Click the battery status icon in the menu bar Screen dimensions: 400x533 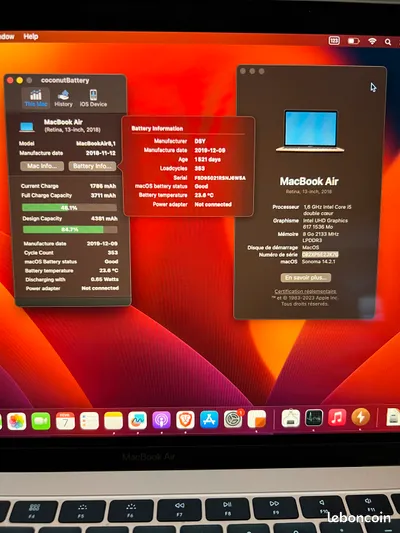(353, 41)
